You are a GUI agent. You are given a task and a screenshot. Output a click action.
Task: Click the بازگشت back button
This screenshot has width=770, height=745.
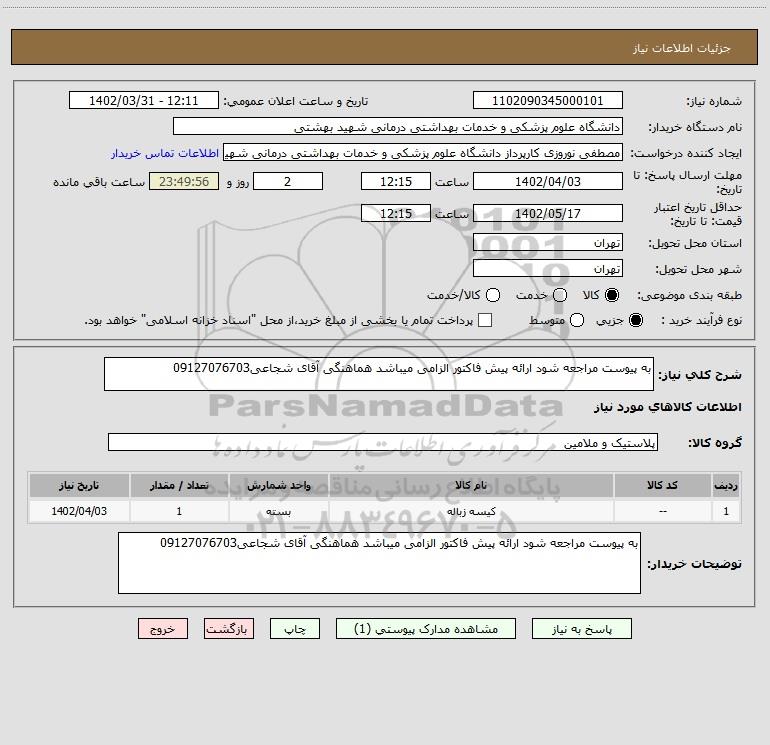(229, 629)
